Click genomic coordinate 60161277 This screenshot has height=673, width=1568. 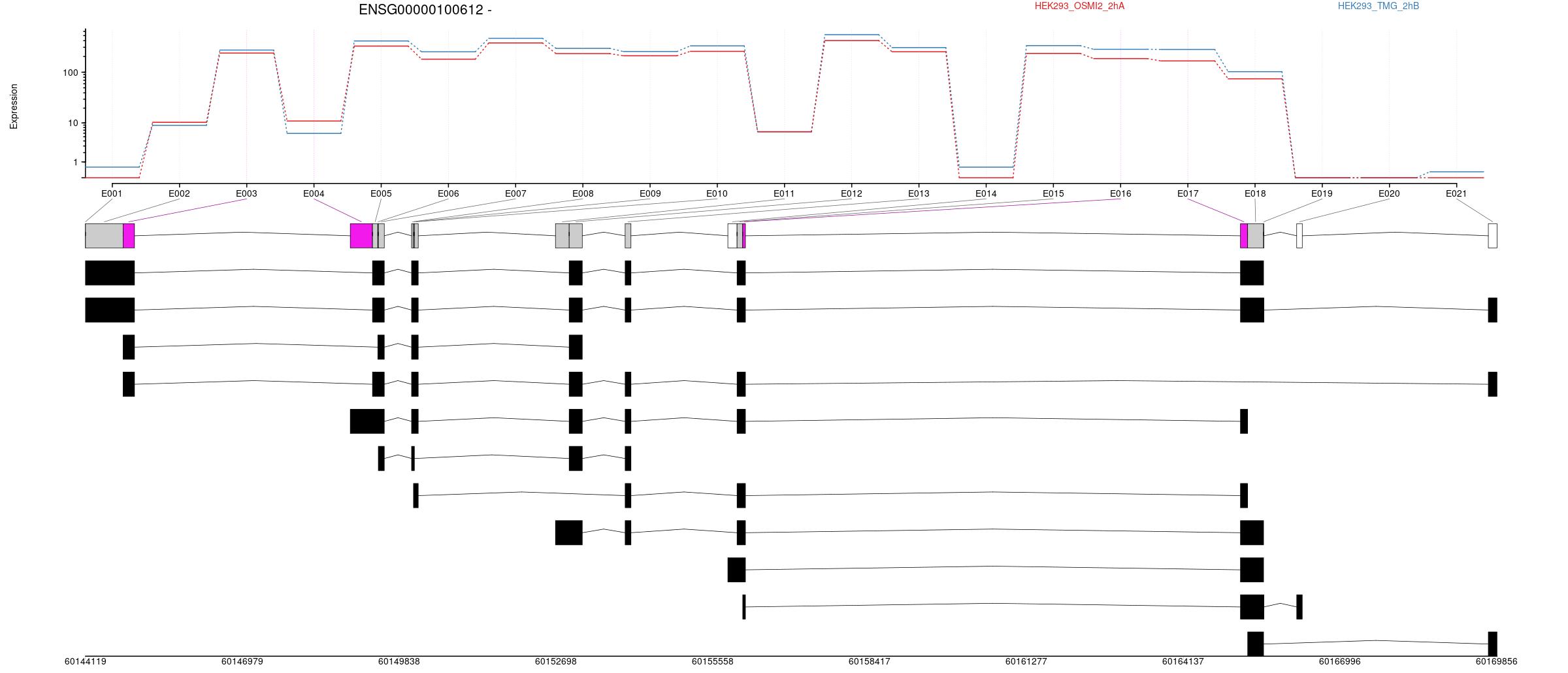(x=1026, y=662)
